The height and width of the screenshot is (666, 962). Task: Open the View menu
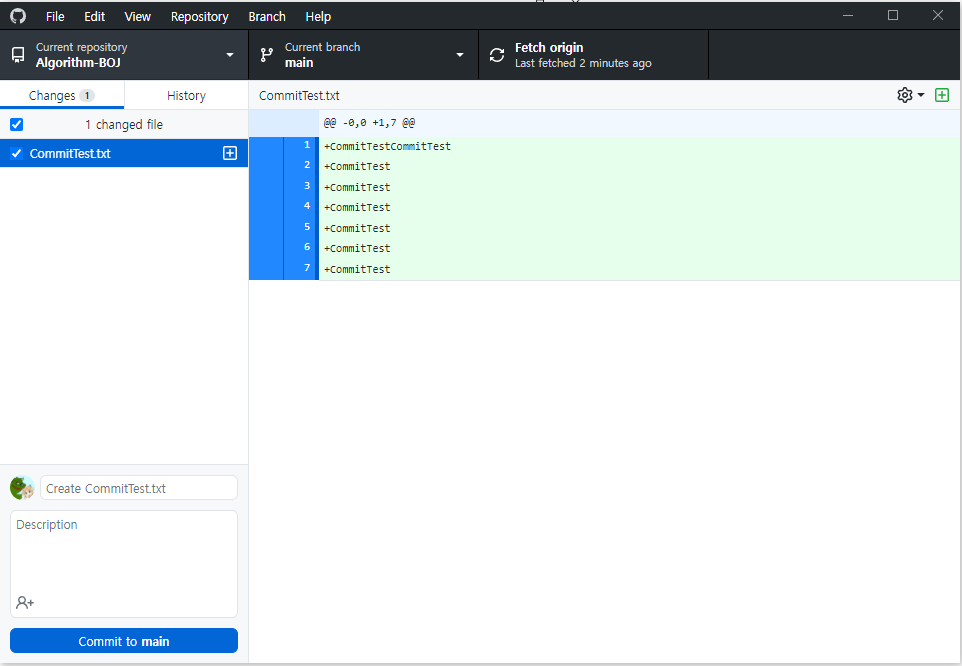coord(137,17)
